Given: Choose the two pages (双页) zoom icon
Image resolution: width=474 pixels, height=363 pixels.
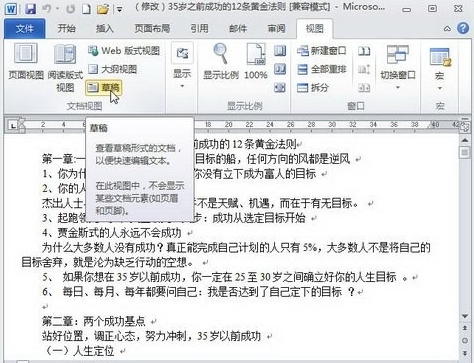Looking at the screenshot, I should pyautogui.click(x=280, y=69).
